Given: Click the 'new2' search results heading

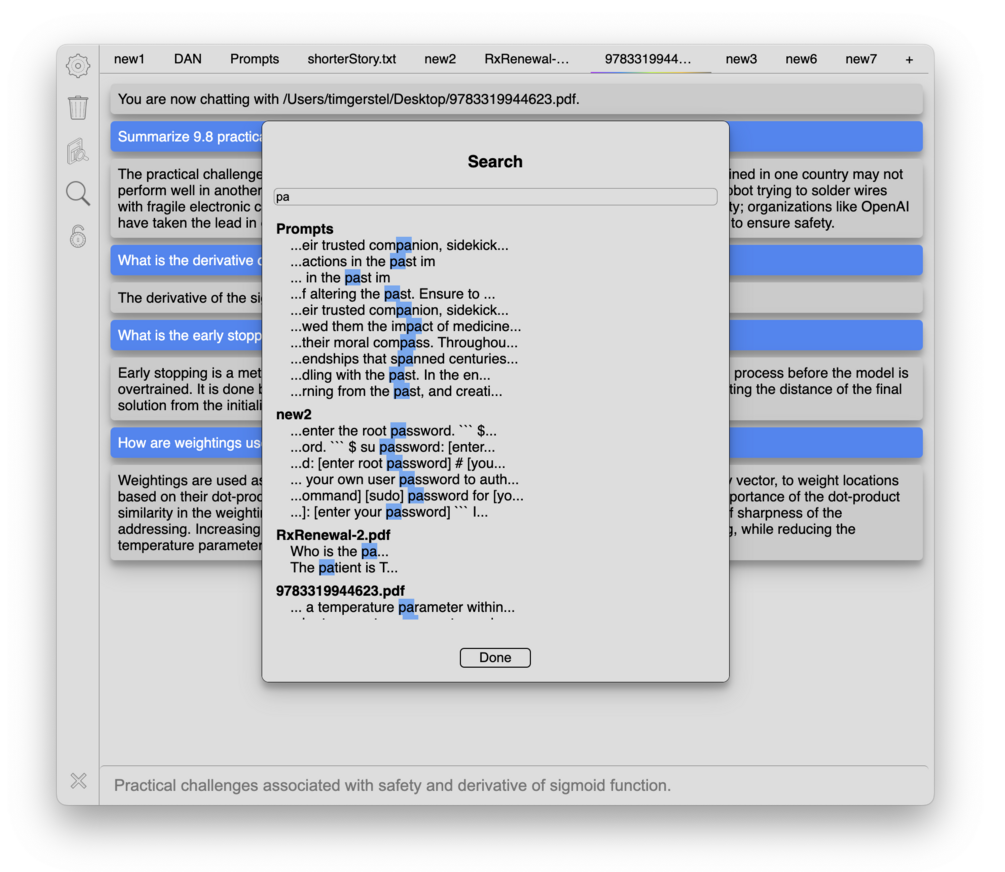Looking at the screenshot, I should (x=294, y=415).
